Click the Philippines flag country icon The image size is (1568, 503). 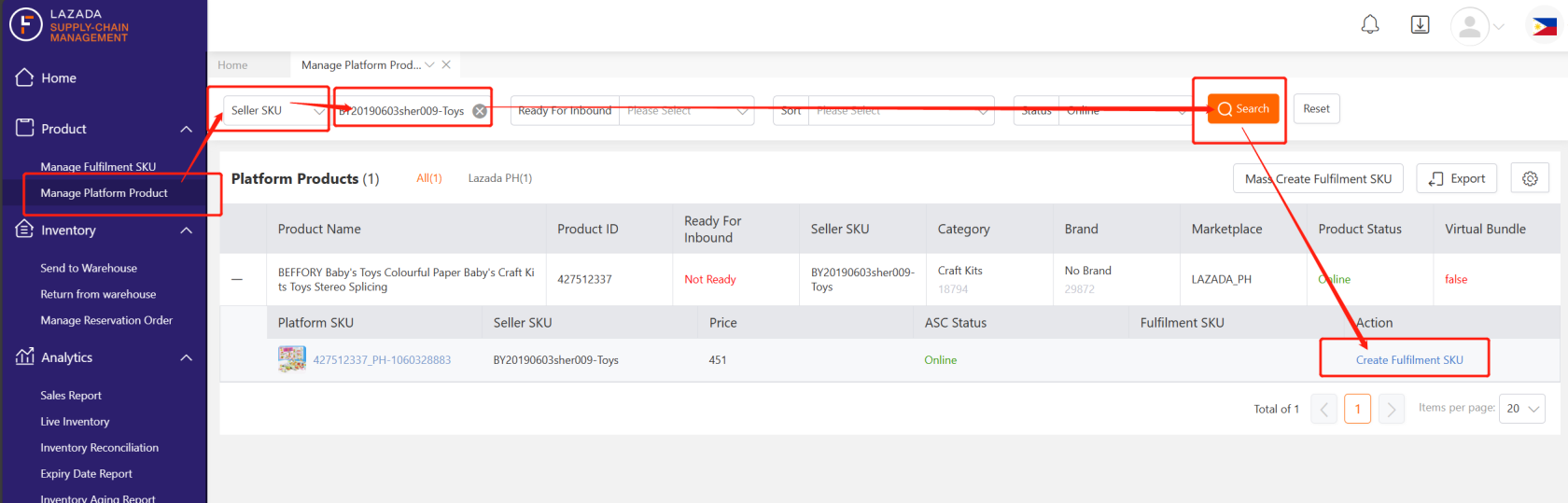click(x=1545, y=27)
